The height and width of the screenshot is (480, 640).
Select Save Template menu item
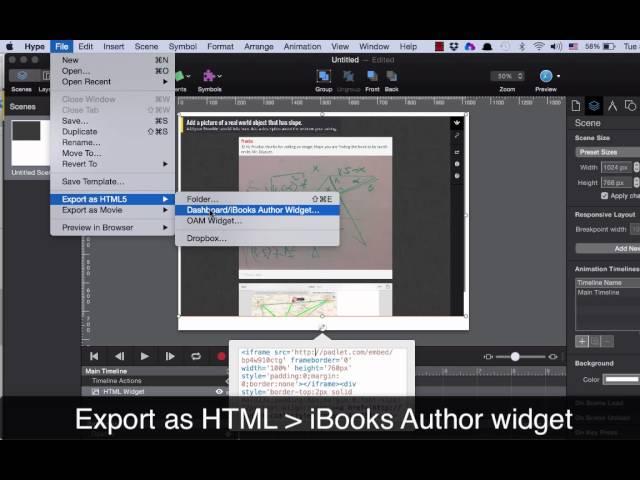tap(113, 182)
